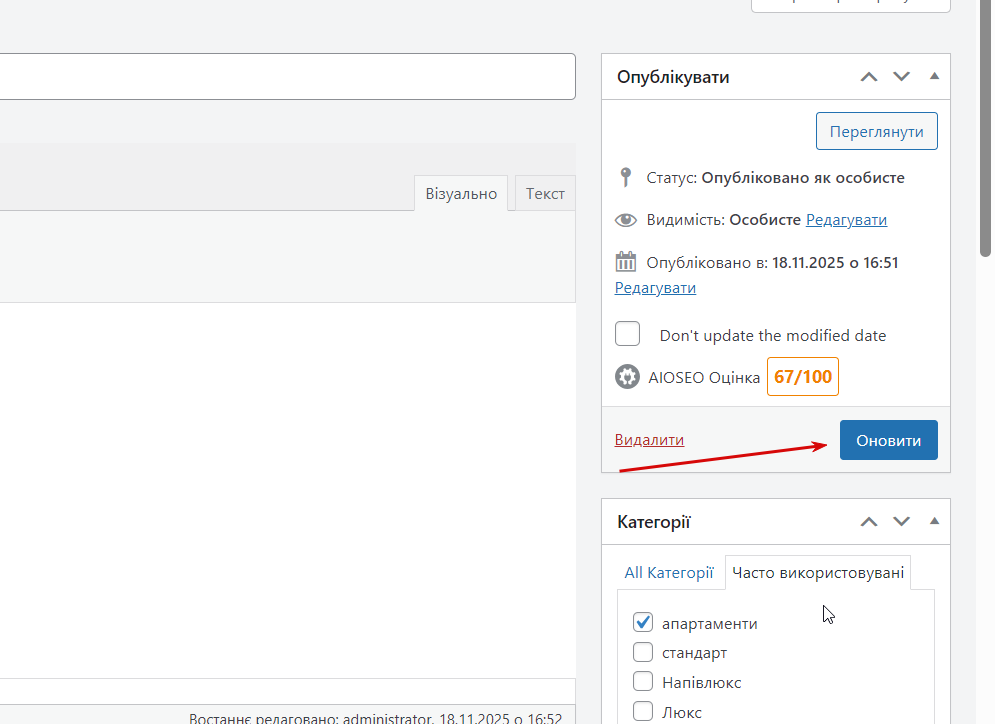Check the Напівлюкс category
Viewport: 995px width, 724px height.
pyautogui.click(x=643, y=682)
